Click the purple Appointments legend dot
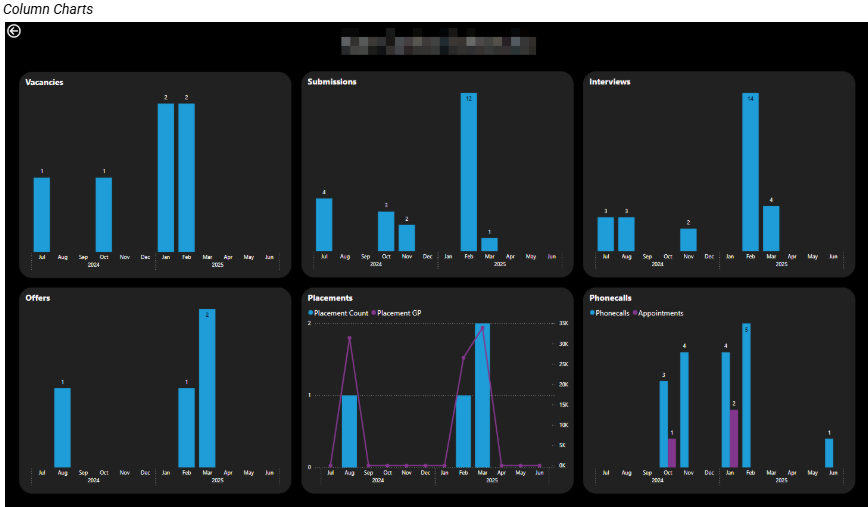This screenshot has width=868, height=507. click(635, 313)
